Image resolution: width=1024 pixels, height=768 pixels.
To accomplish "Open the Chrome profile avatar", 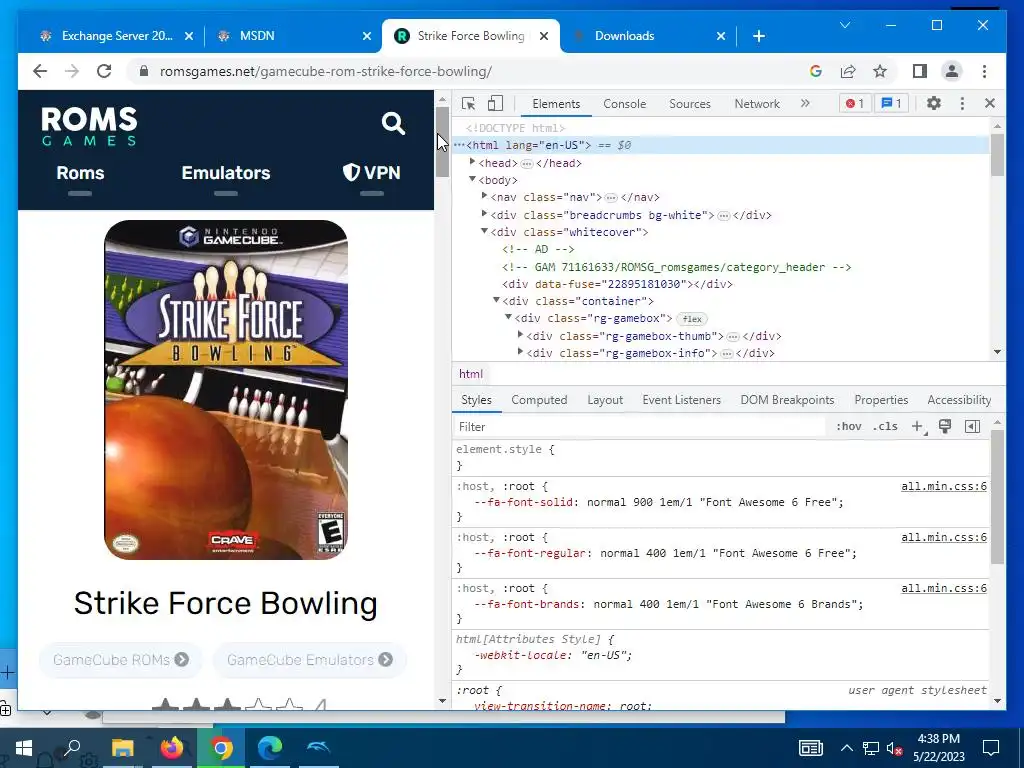I will point(952,71).
